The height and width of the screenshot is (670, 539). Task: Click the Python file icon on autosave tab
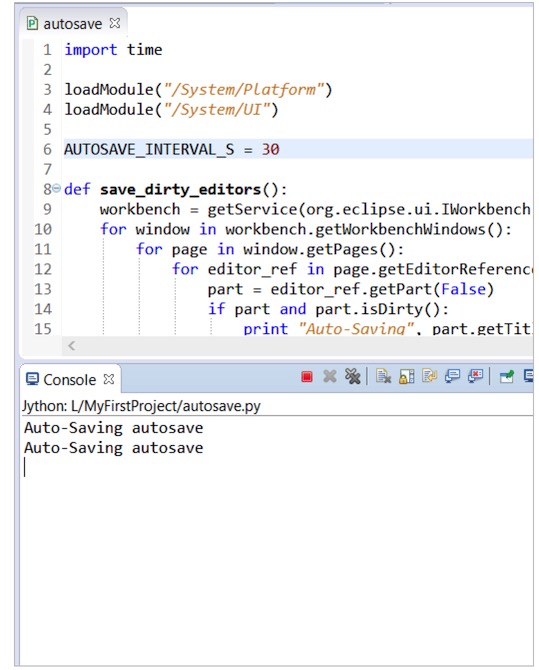tap(32, 24)
